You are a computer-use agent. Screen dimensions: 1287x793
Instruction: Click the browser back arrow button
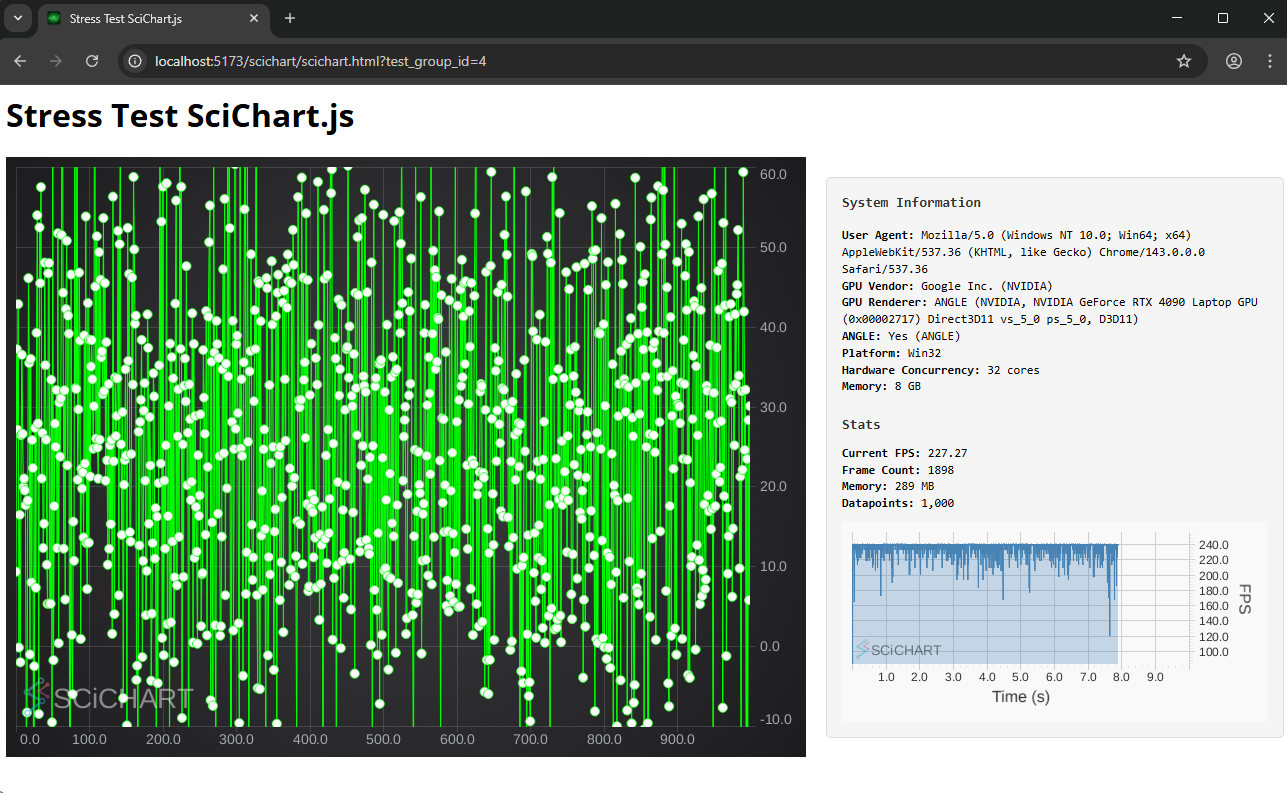click(x=20, y=61)
